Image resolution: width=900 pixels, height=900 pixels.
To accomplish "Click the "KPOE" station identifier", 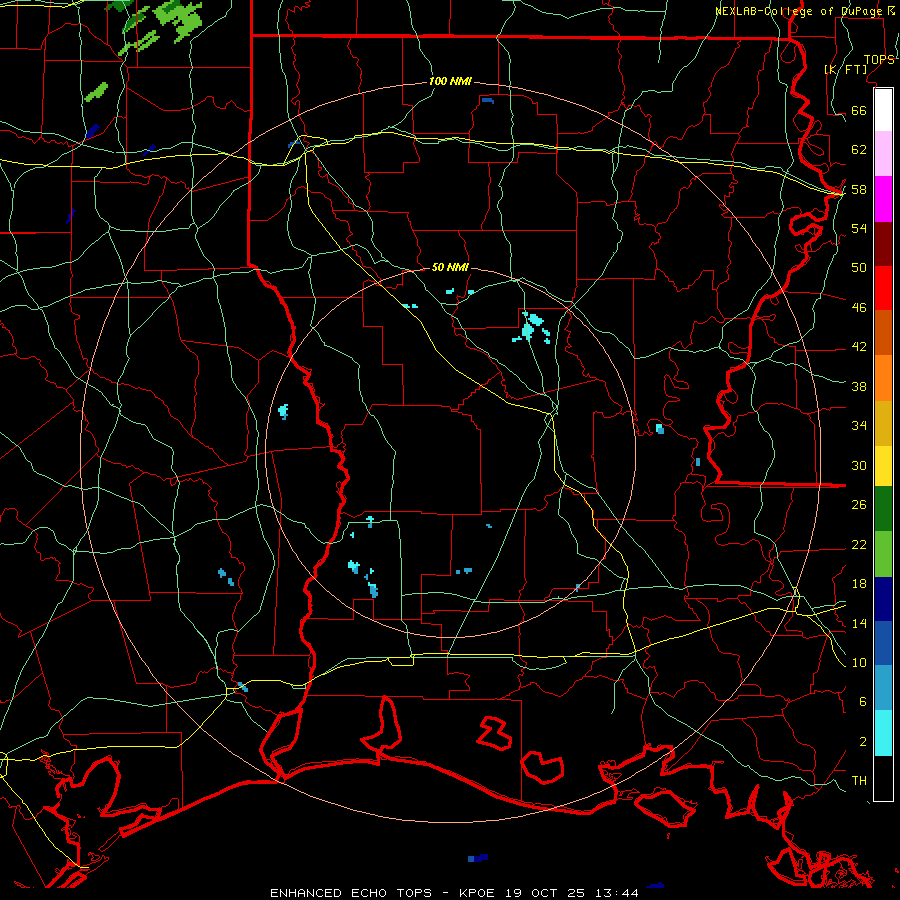I will (479, 893).
